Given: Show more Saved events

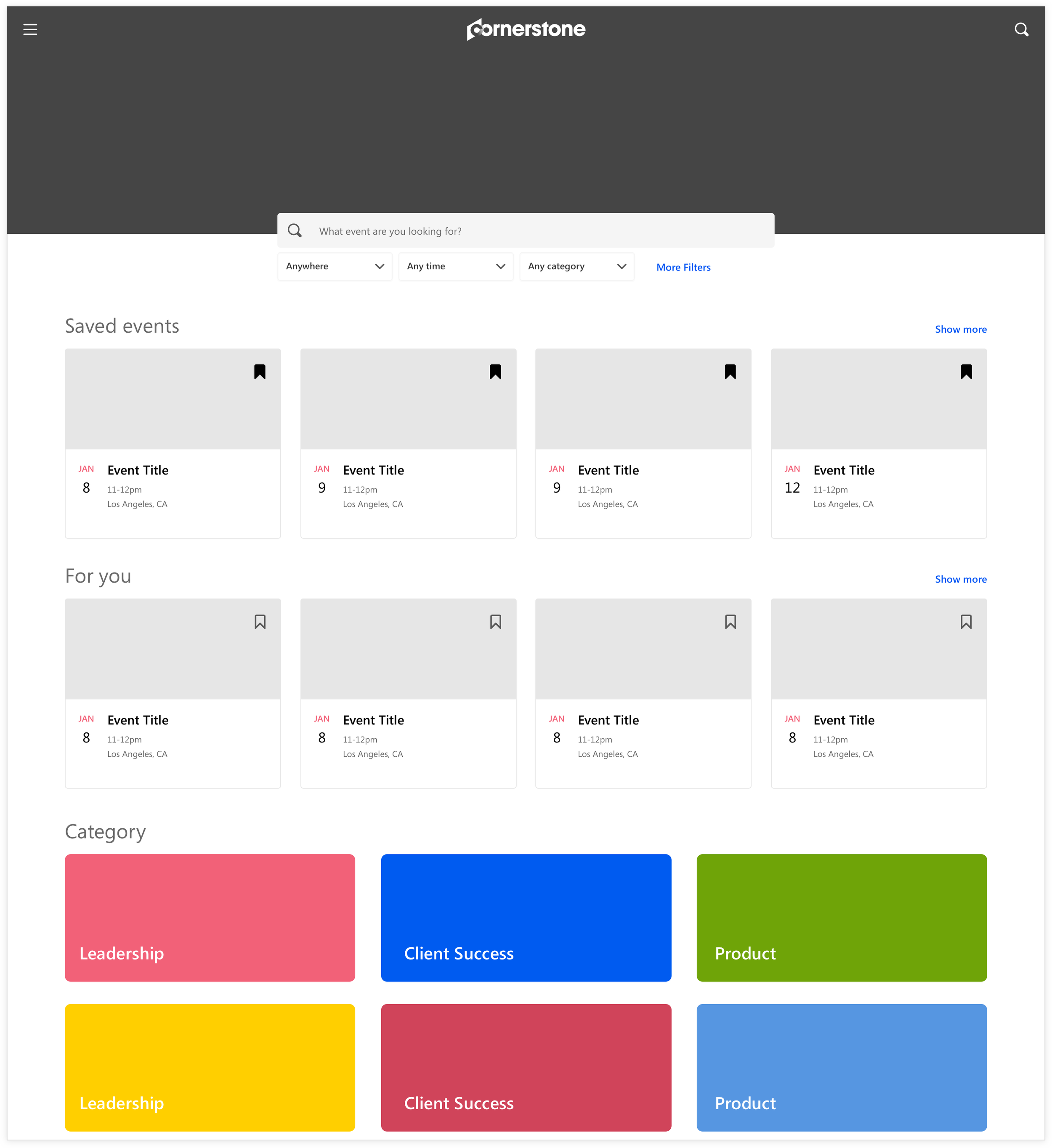Looking at the screenshot, I should [960, 329].
